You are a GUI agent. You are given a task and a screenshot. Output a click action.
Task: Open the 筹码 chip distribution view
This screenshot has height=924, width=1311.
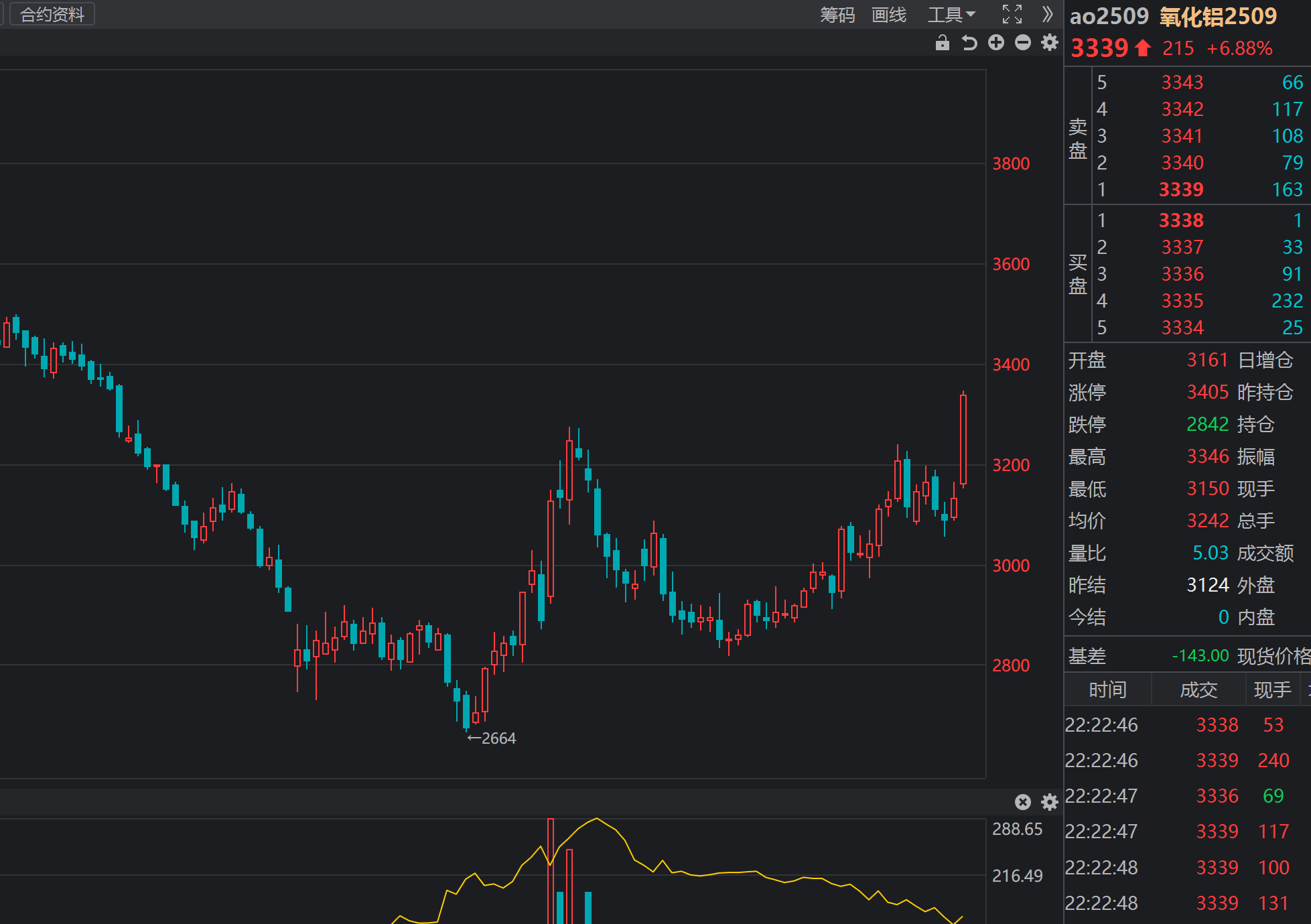[837, 15]
